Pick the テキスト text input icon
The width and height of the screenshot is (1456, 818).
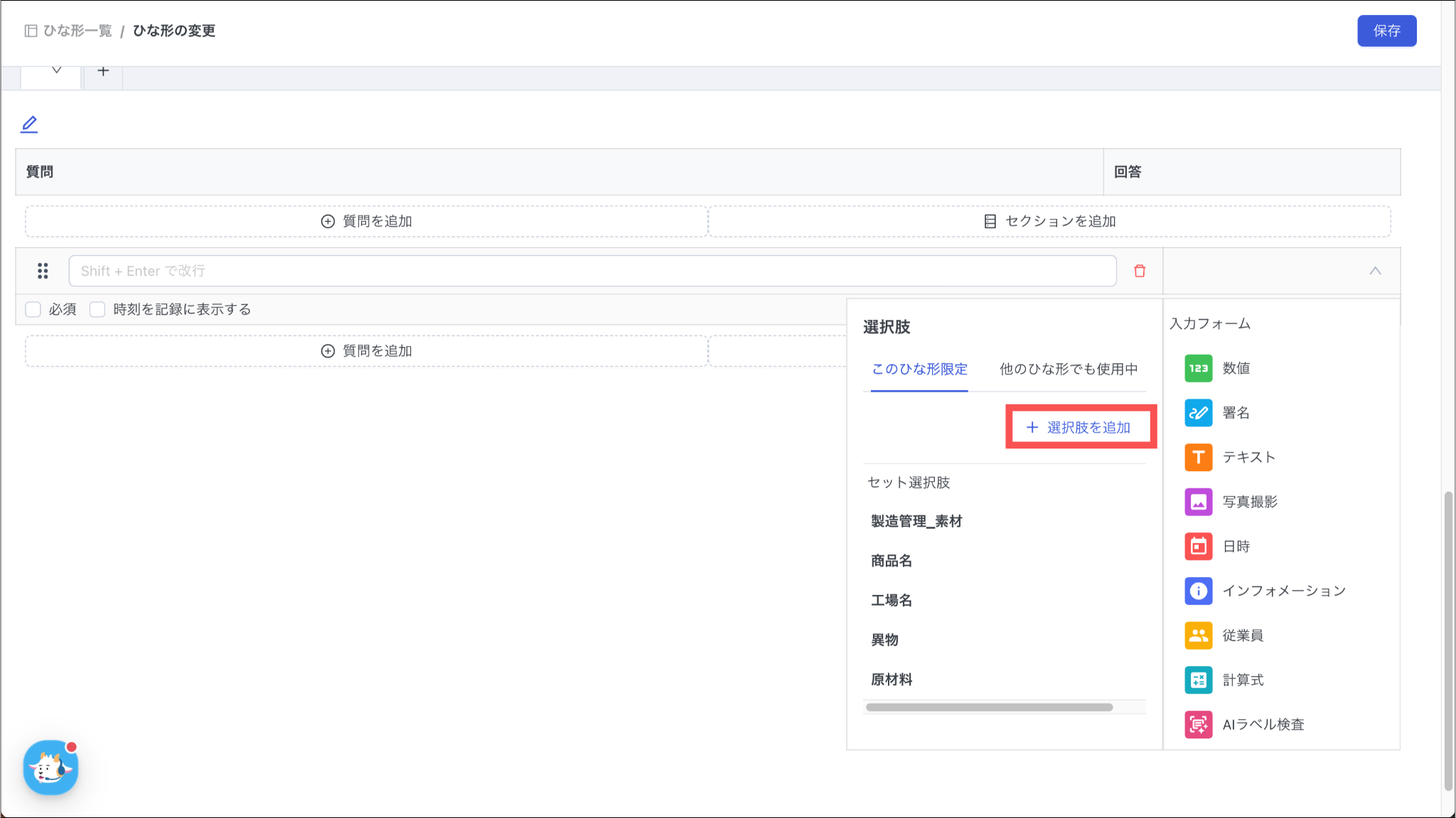click(1198, 457)
